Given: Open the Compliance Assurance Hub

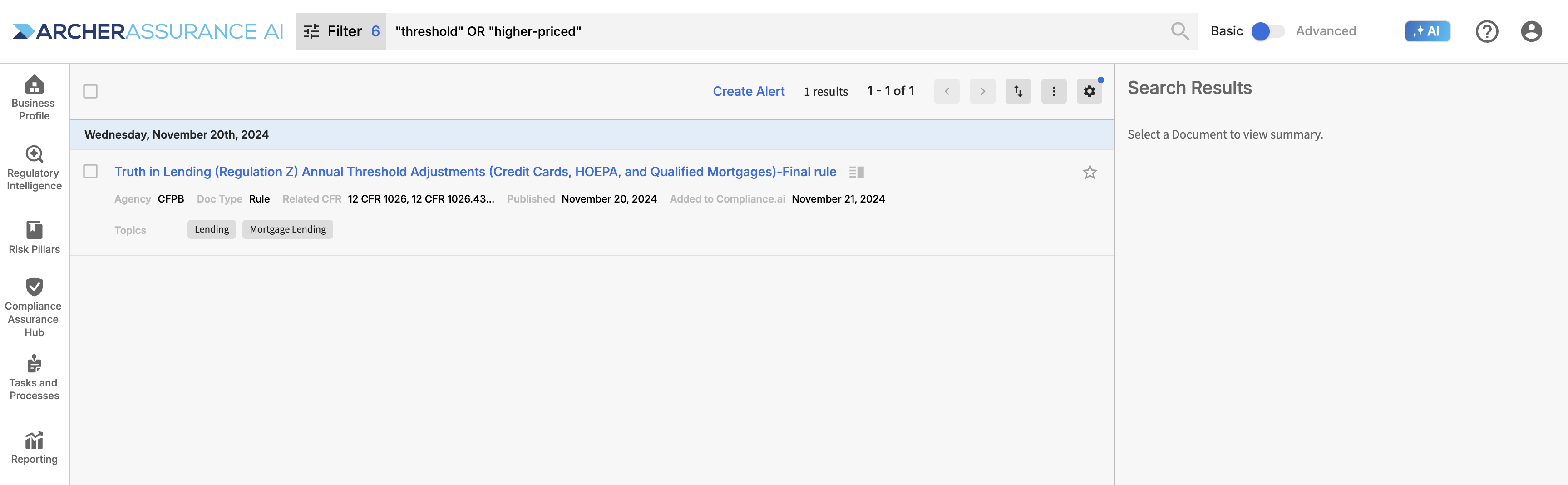Looking at the screenshot, I should 34,307.
